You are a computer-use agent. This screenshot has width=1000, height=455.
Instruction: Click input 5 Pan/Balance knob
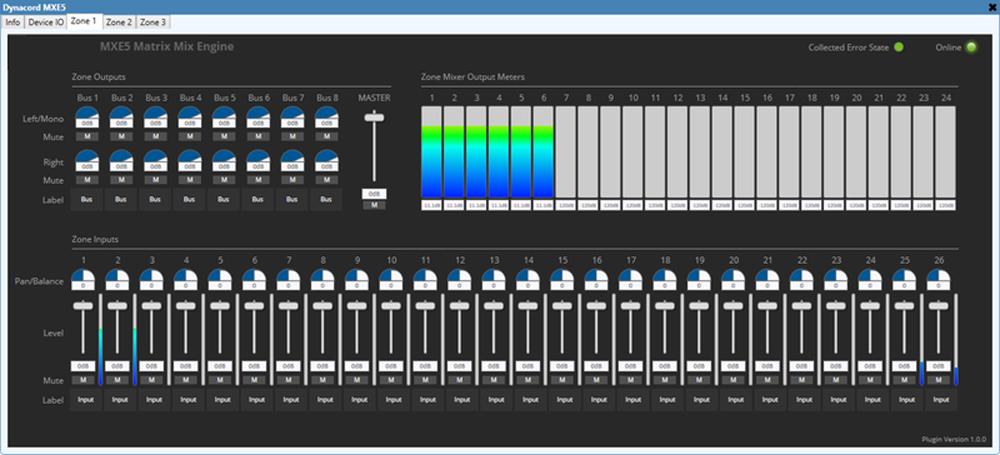[x=220, y=276]
